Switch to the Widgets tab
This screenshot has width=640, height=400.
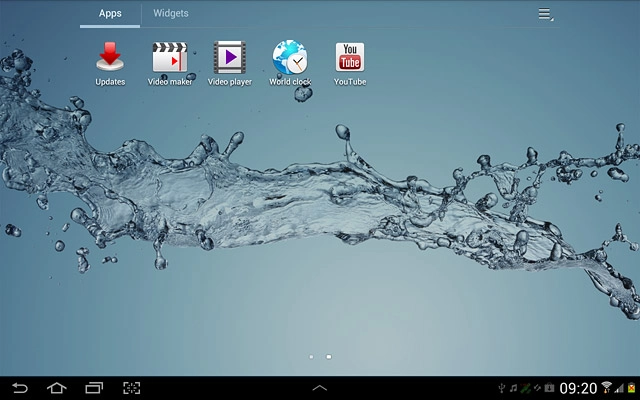171,14
